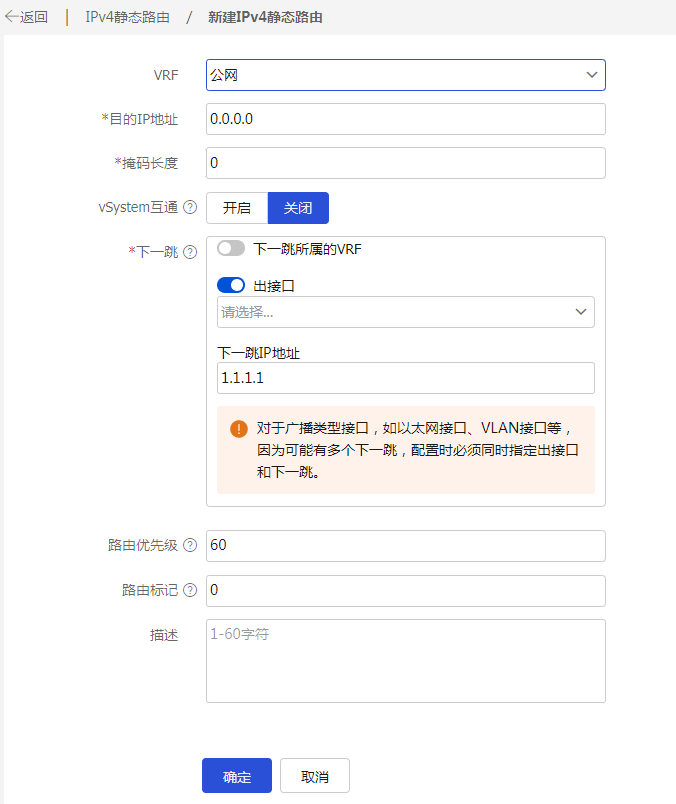Expand the 出接口 请选择 dropdown
The height and width of the screenshot is (804, 676).
tap(405, 312)
